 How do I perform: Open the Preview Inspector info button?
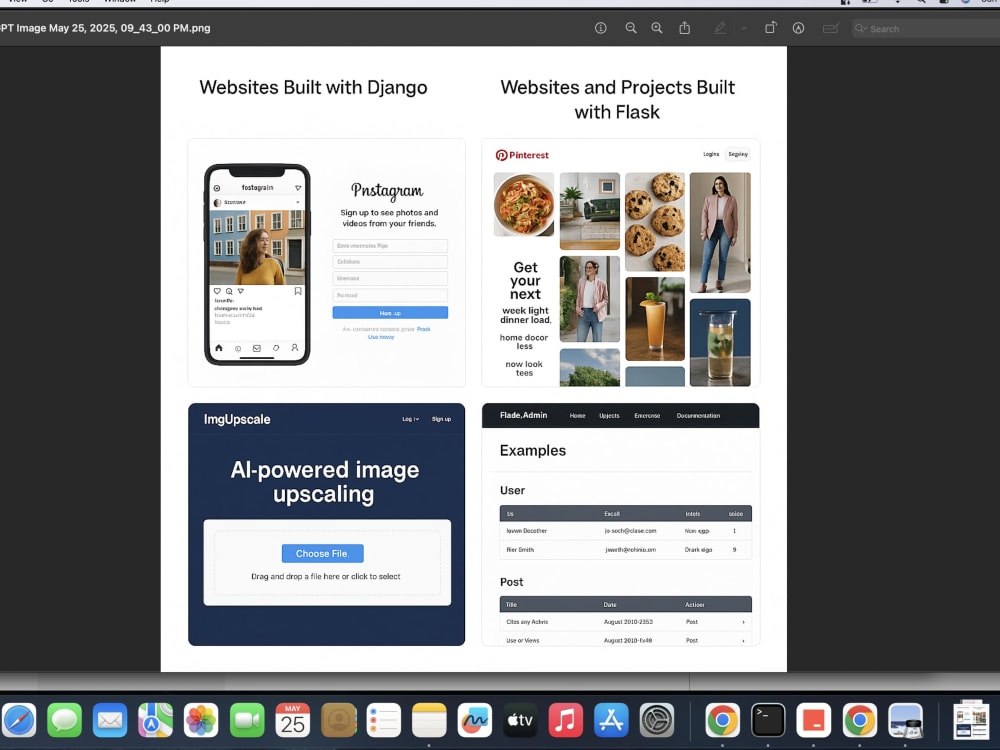click(601, 28)
